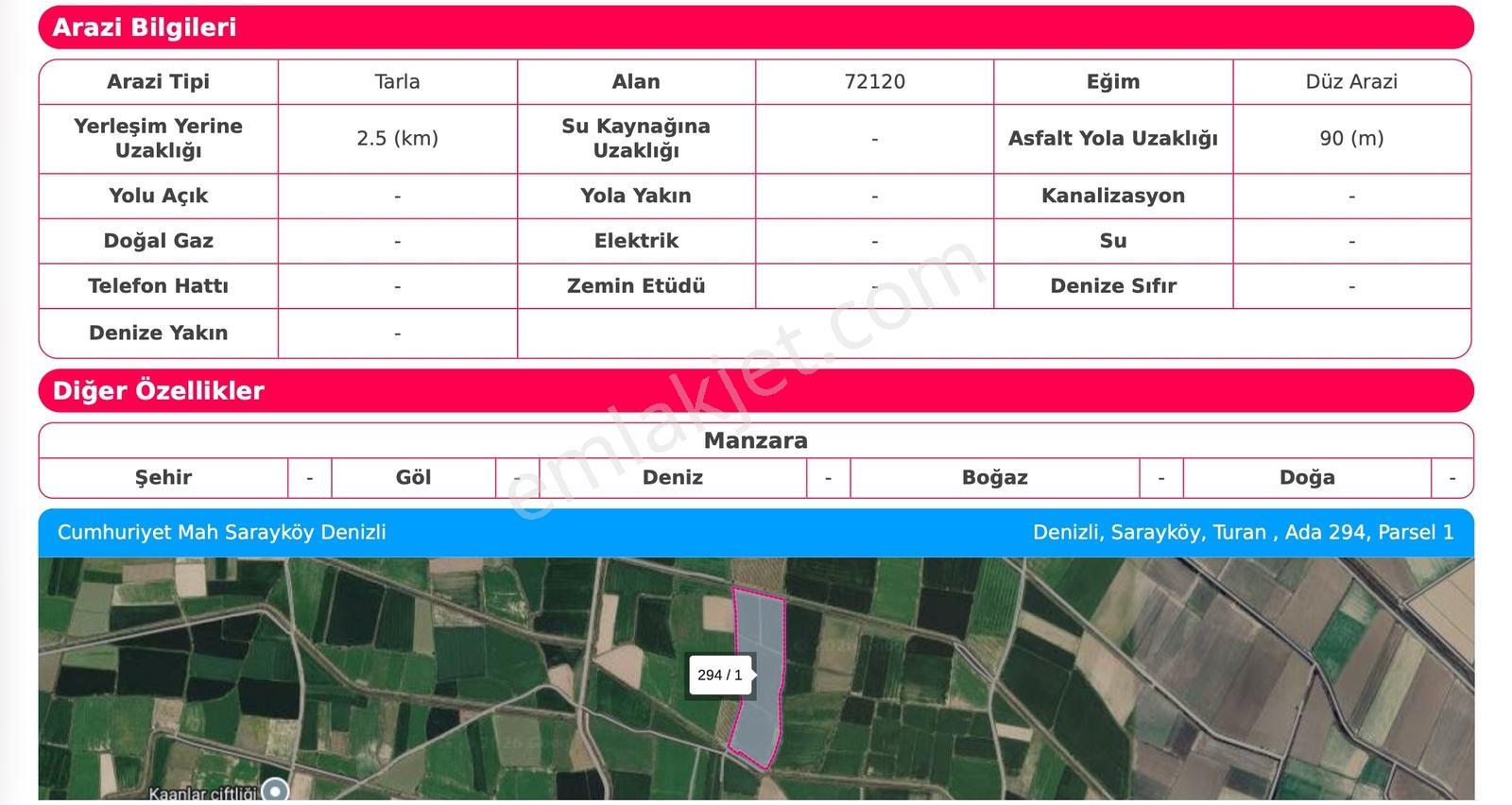Click the Eğim label cell
Viewport: 1512px width, 805px height.
pyautogui.click(x=1113, y=82)
